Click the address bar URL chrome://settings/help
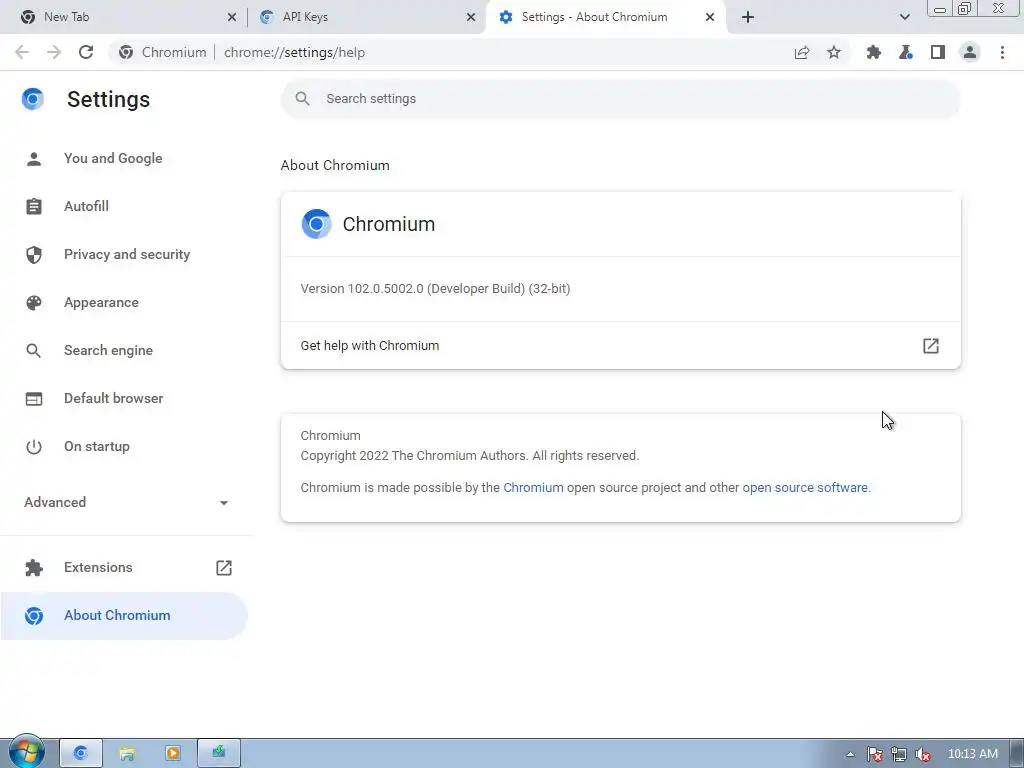This screenshot has width=1024, height=768. click(x=294, y=52)
